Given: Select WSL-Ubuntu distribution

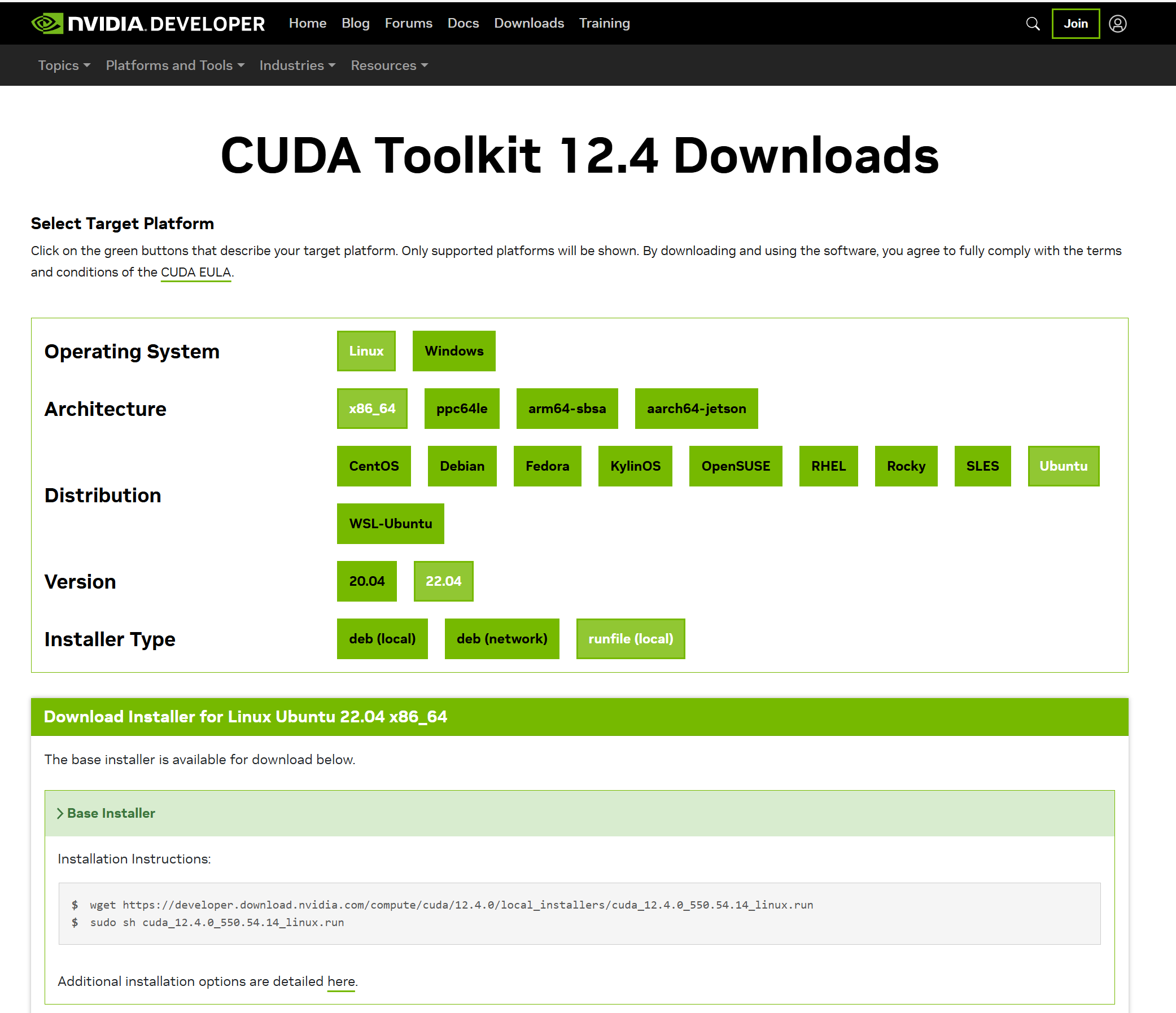Looking at the screenshot, I should coord(391,524).
